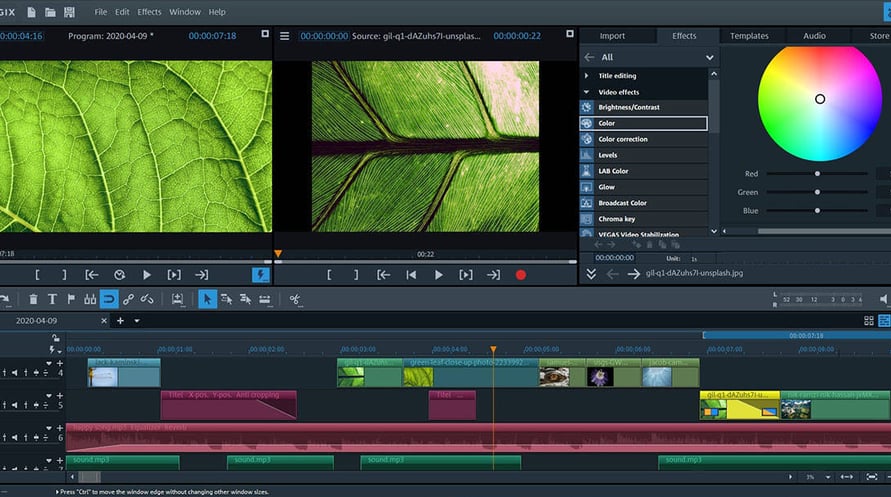Viewport: 891px width, 497px height.
Task: Set a chapter marker flag
Action: tap(71, 299)
